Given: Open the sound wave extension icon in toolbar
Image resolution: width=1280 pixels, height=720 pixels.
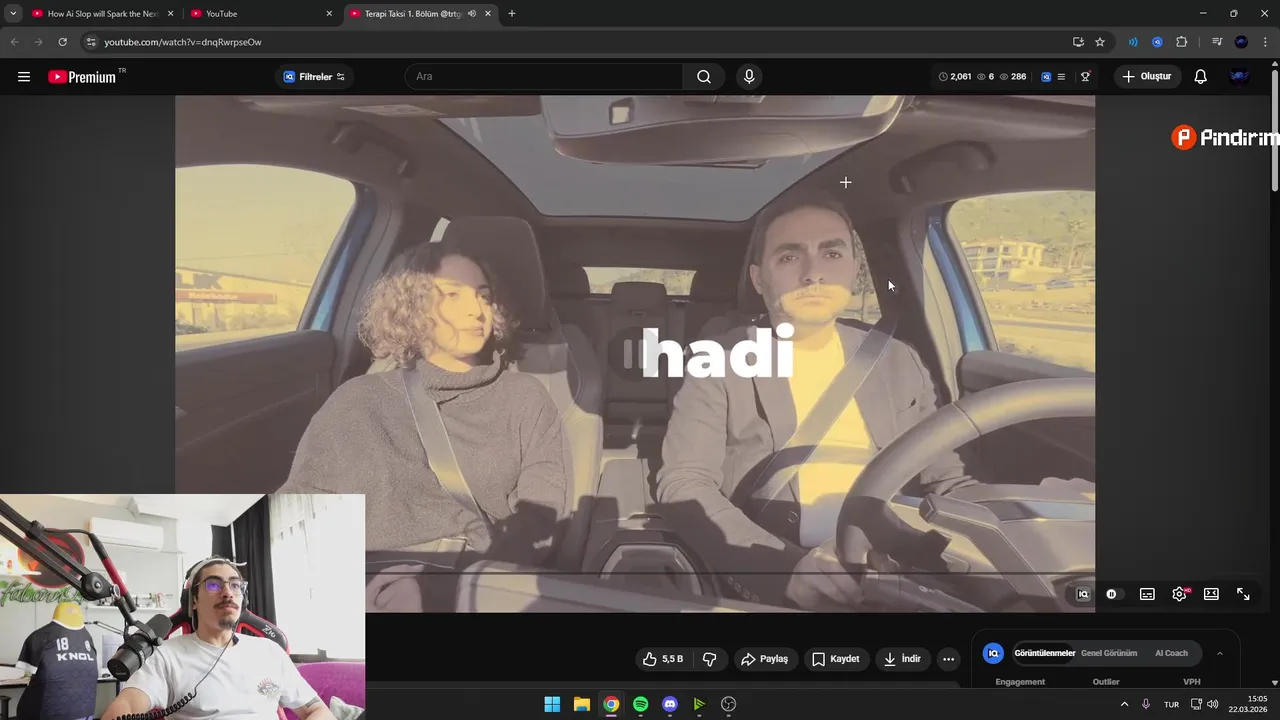Looking at the screenshot, I should pos(1133,42).
